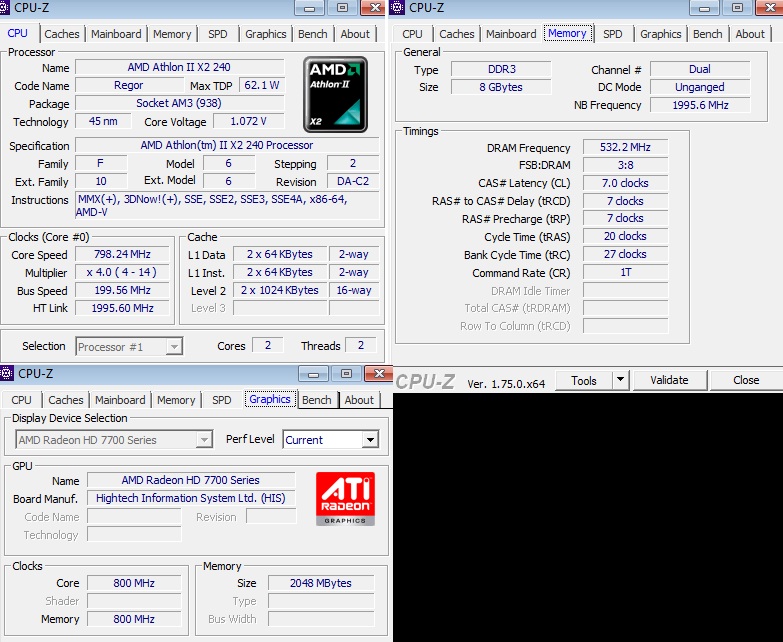Switch to Caches tab in CPU window

point(62,34)
